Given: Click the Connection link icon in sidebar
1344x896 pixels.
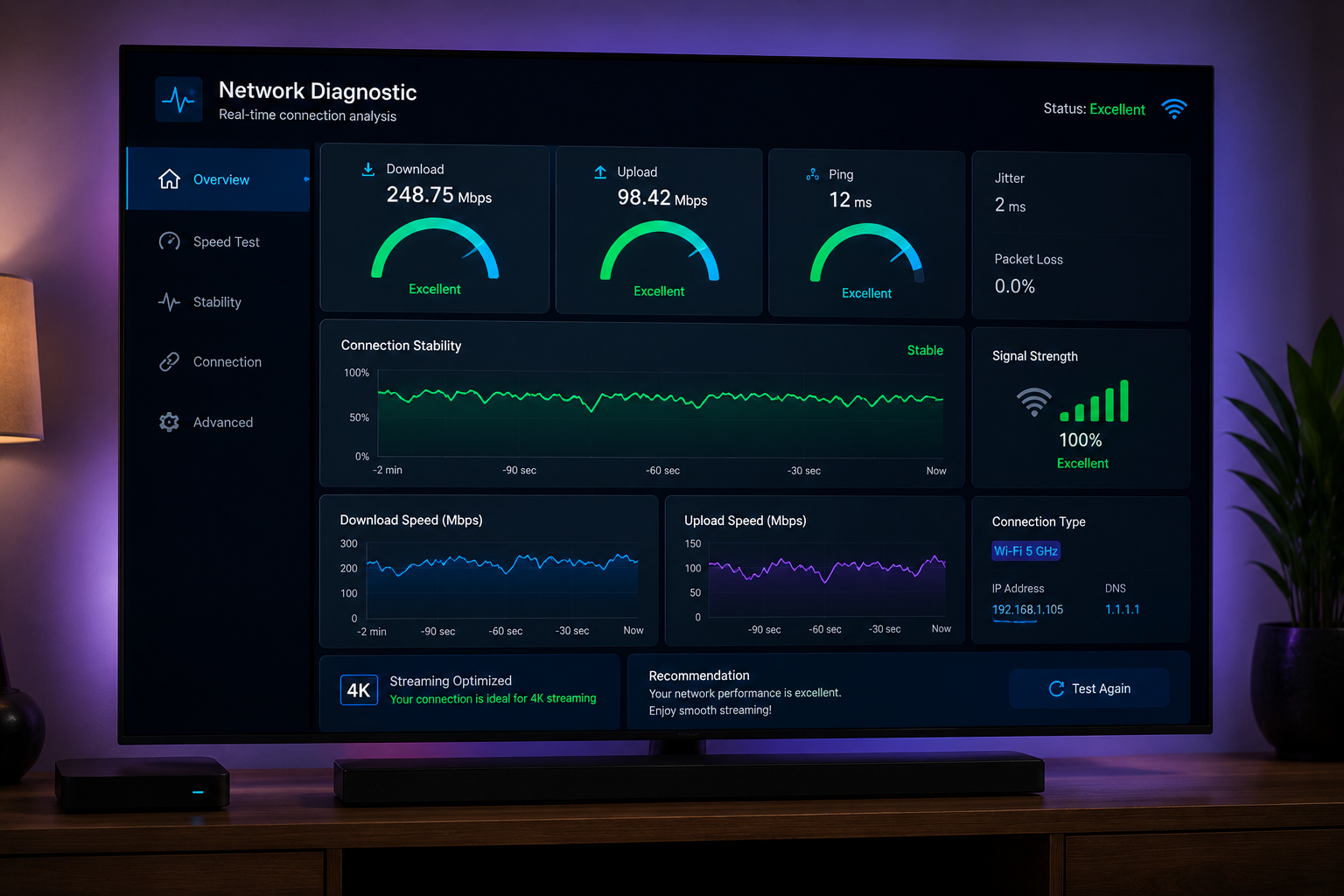Looking at the screenshot, I should coord(170,361).
